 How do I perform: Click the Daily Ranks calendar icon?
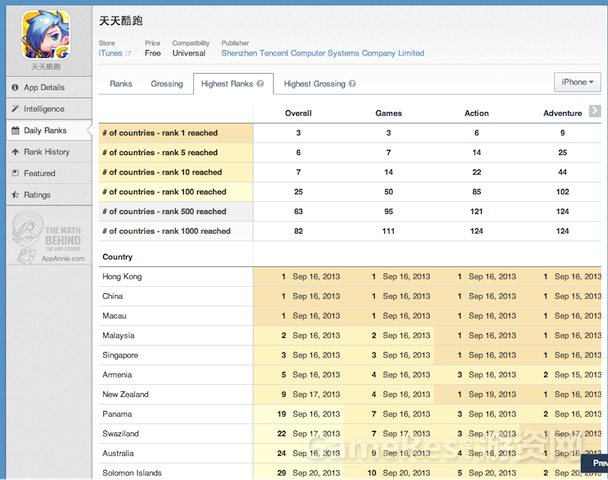pyautogui.click(x=15, y=130)
